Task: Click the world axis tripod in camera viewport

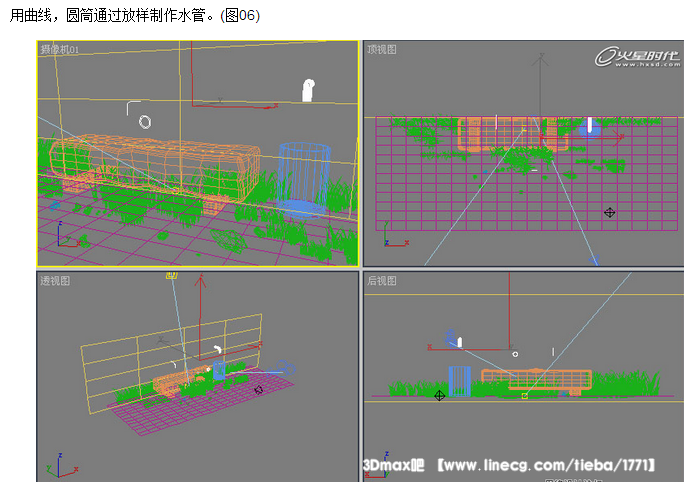Action: point(62,239)
